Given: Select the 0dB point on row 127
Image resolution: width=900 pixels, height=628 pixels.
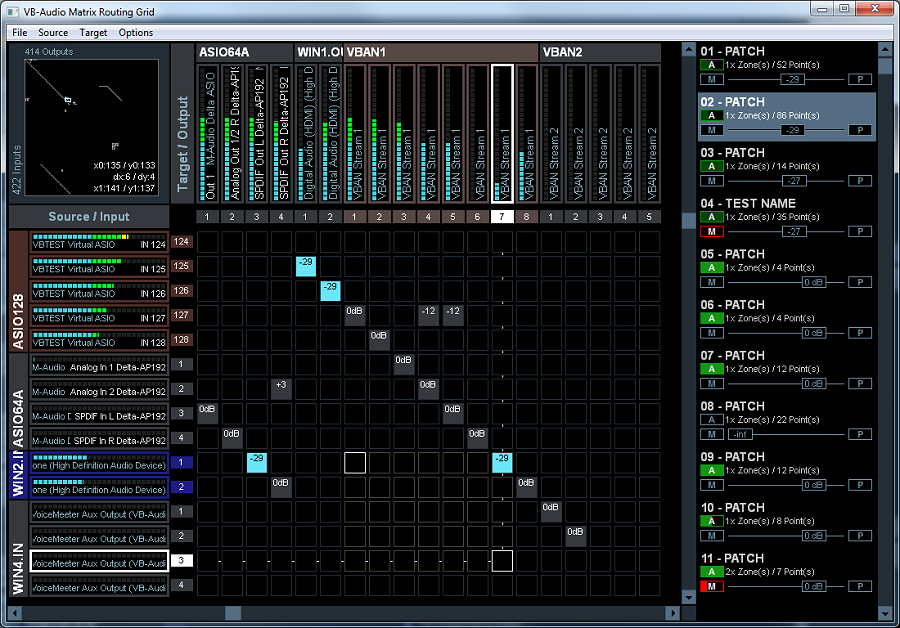Looking at the screenshot, I should 355,315.
